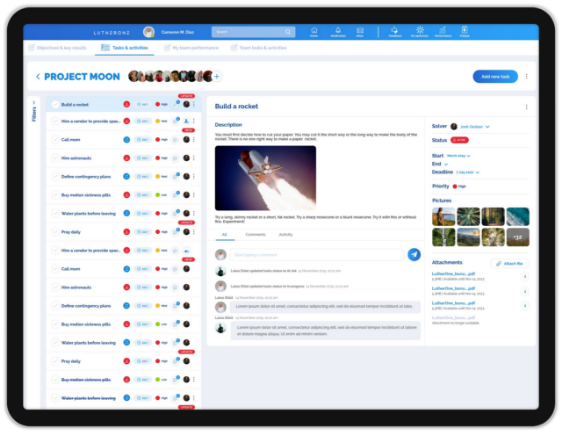
Task: Select the Comments tab
Action: coord(255,234)
